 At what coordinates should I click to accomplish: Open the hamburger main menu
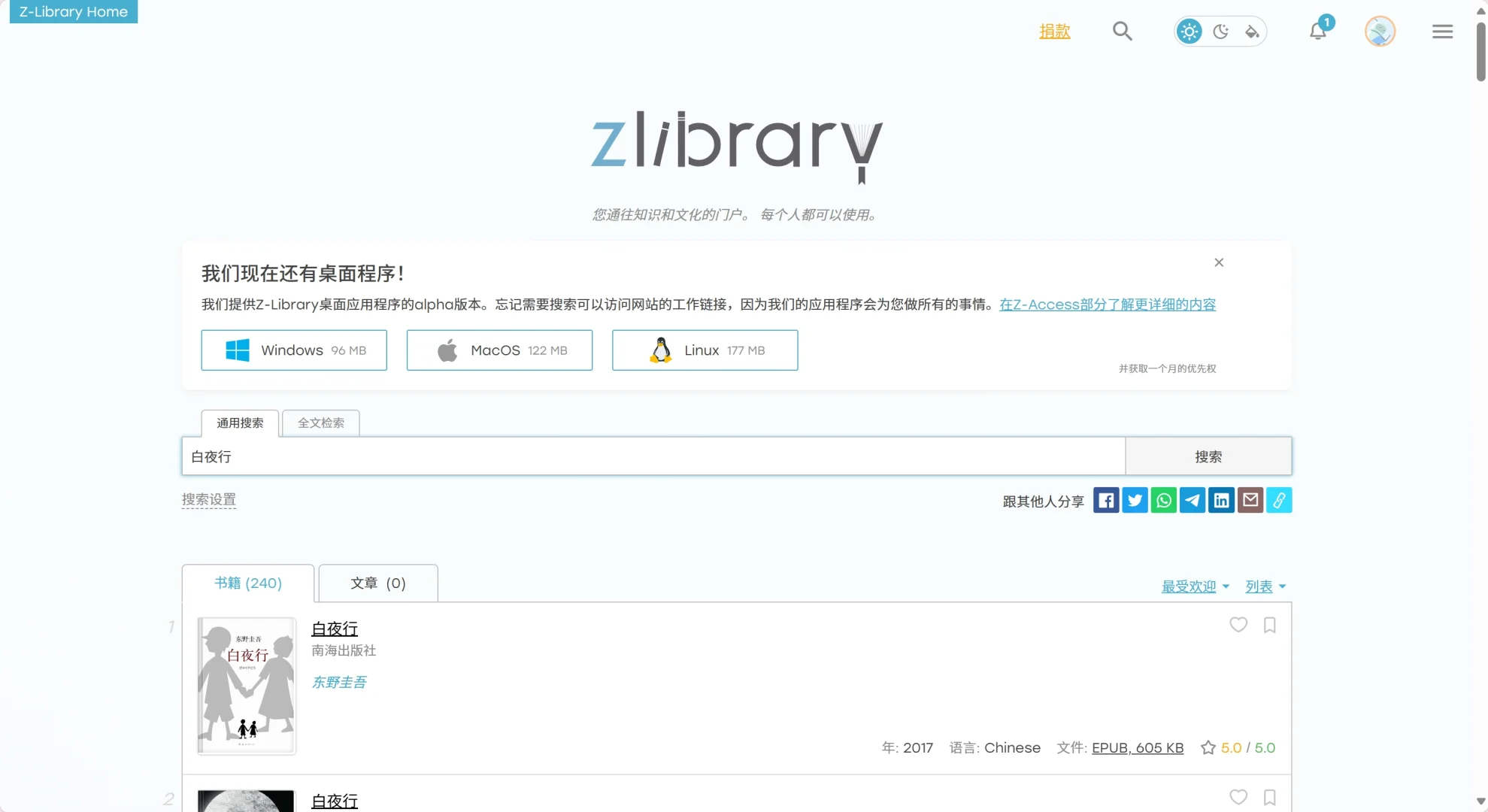(1442, 31)
